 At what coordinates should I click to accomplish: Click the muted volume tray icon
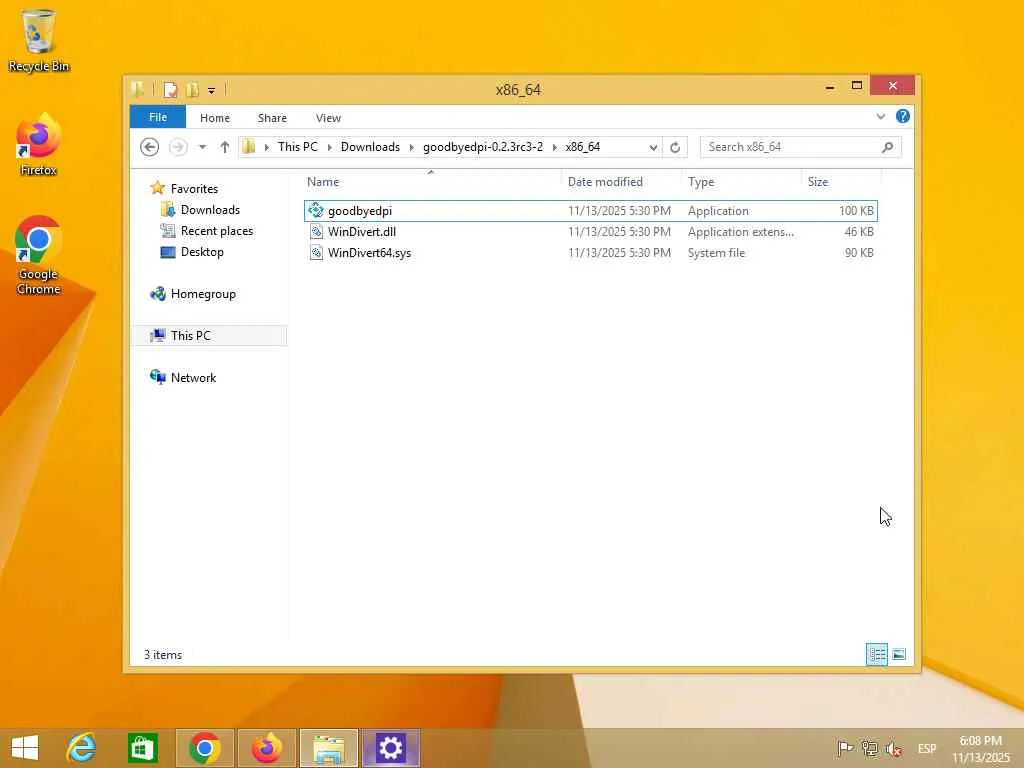pyautogui.click(x=894, y=748)
